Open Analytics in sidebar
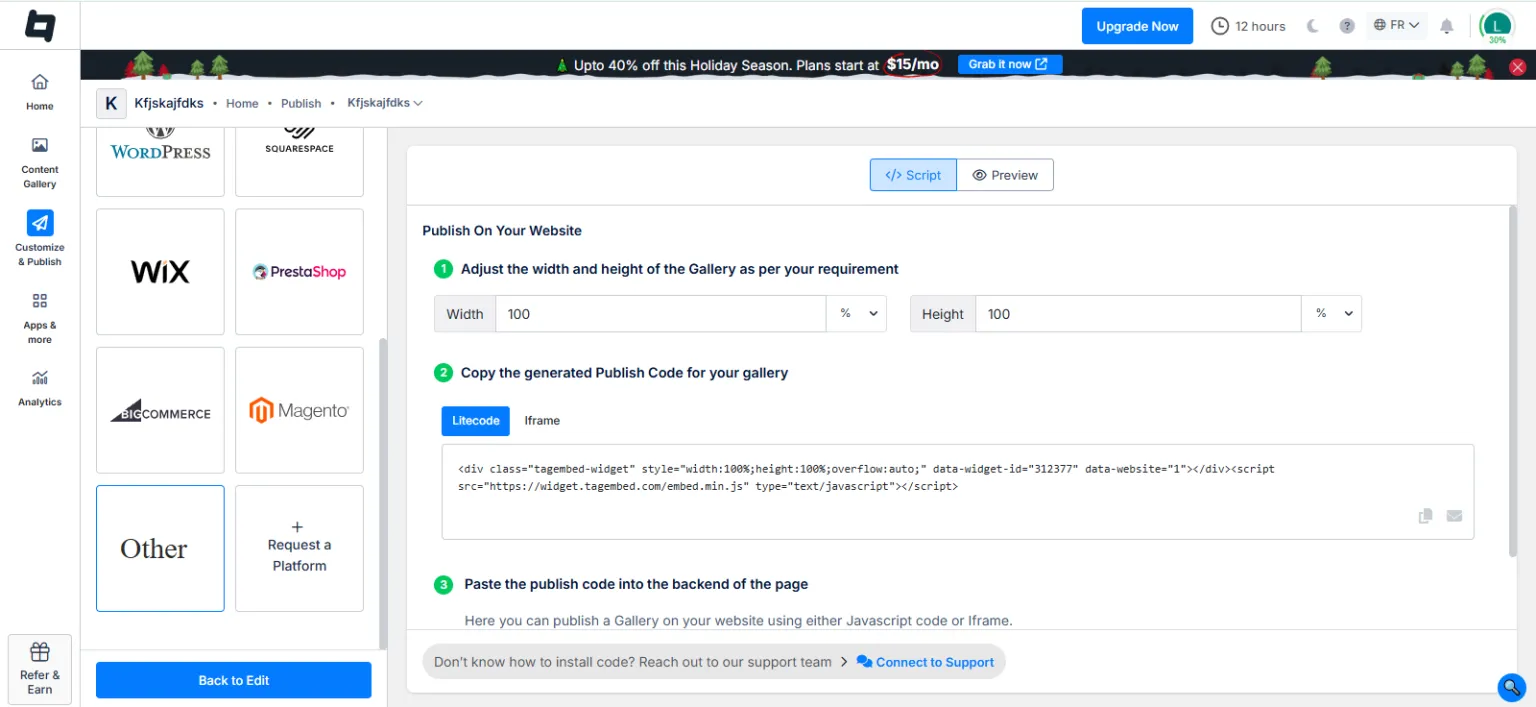Screen dimensions: 1536x707 [40, 387]
